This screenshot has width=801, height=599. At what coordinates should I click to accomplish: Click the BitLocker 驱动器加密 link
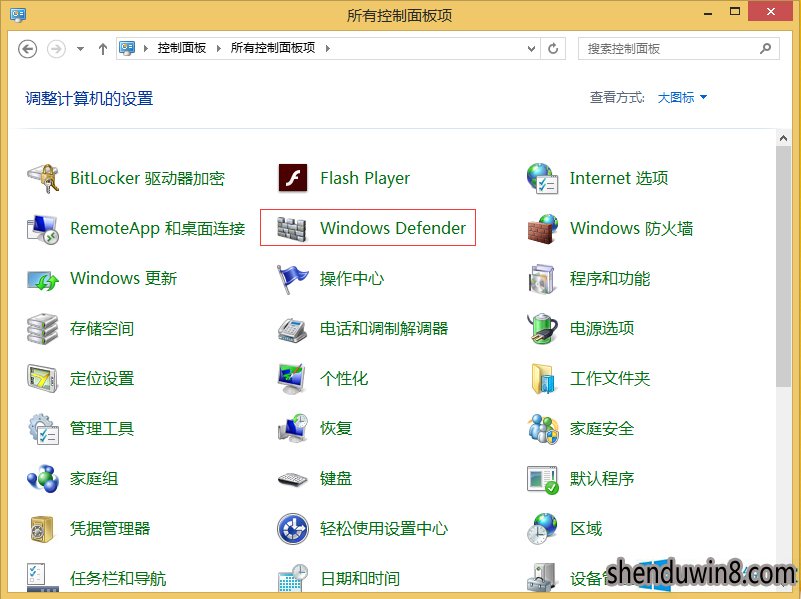coord(148,178)
